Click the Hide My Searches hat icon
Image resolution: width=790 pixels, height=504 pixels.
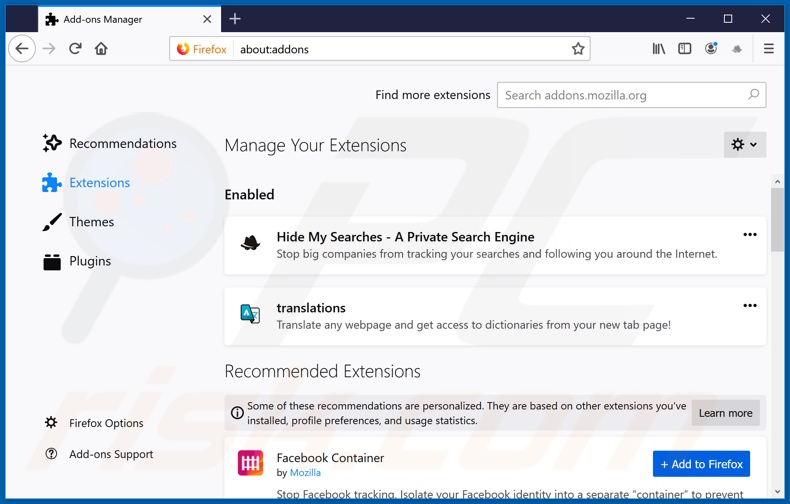pyautogui.click(x=250, y=243)
